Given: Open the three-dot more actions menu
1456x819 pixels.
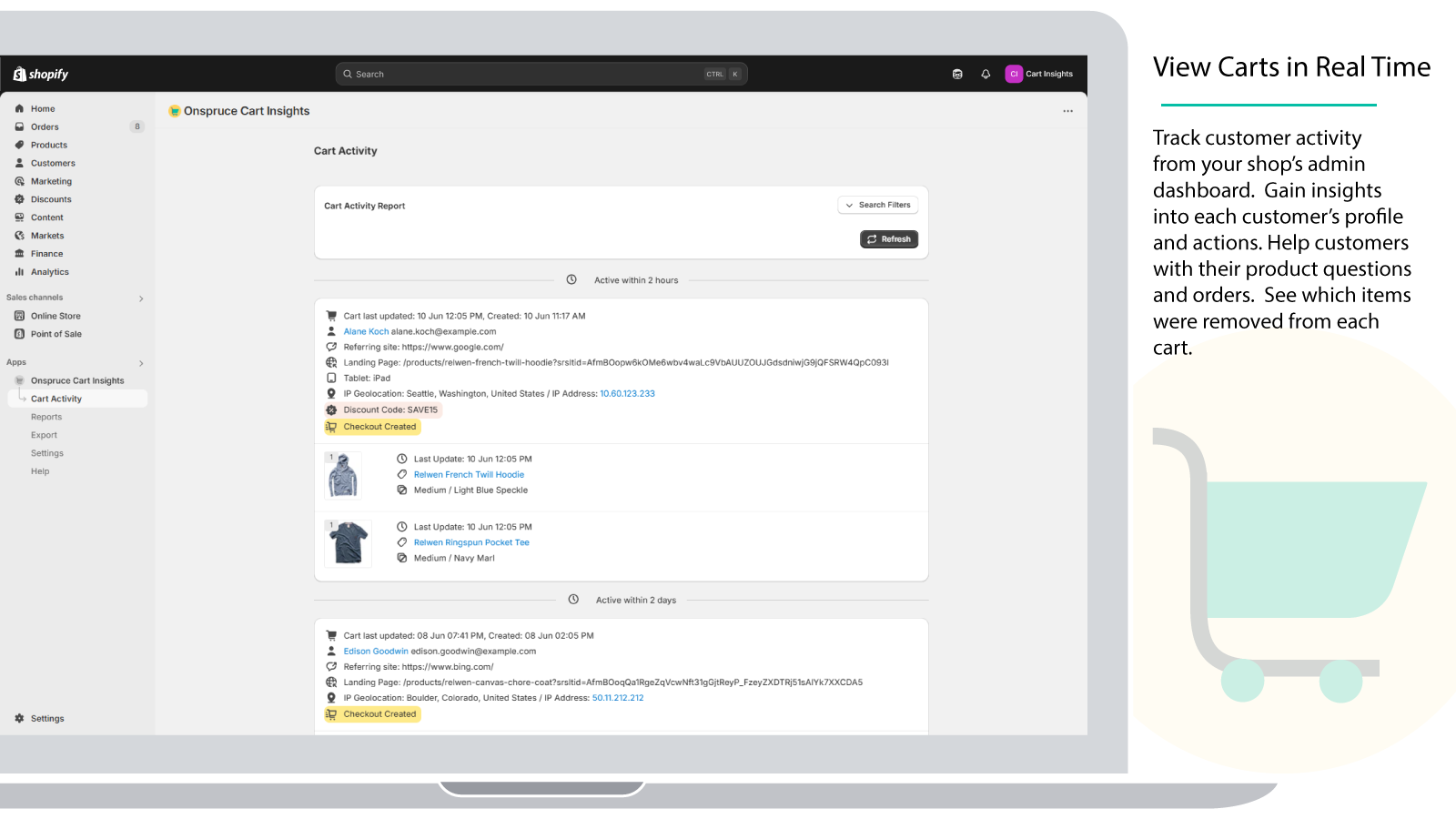Looking at the screenshot, I should click(x=1067, y=111).
